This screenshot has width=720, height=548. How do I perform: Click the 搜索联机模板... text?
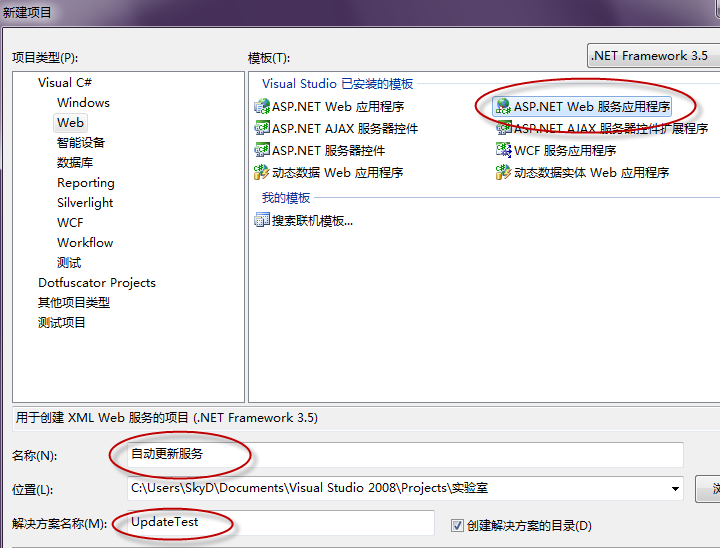[312, 221]
